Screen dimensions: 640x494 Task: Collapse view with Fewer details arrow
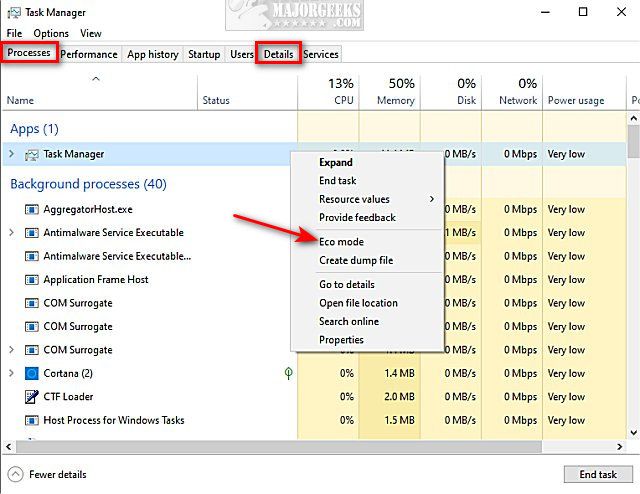pos(15,474)
